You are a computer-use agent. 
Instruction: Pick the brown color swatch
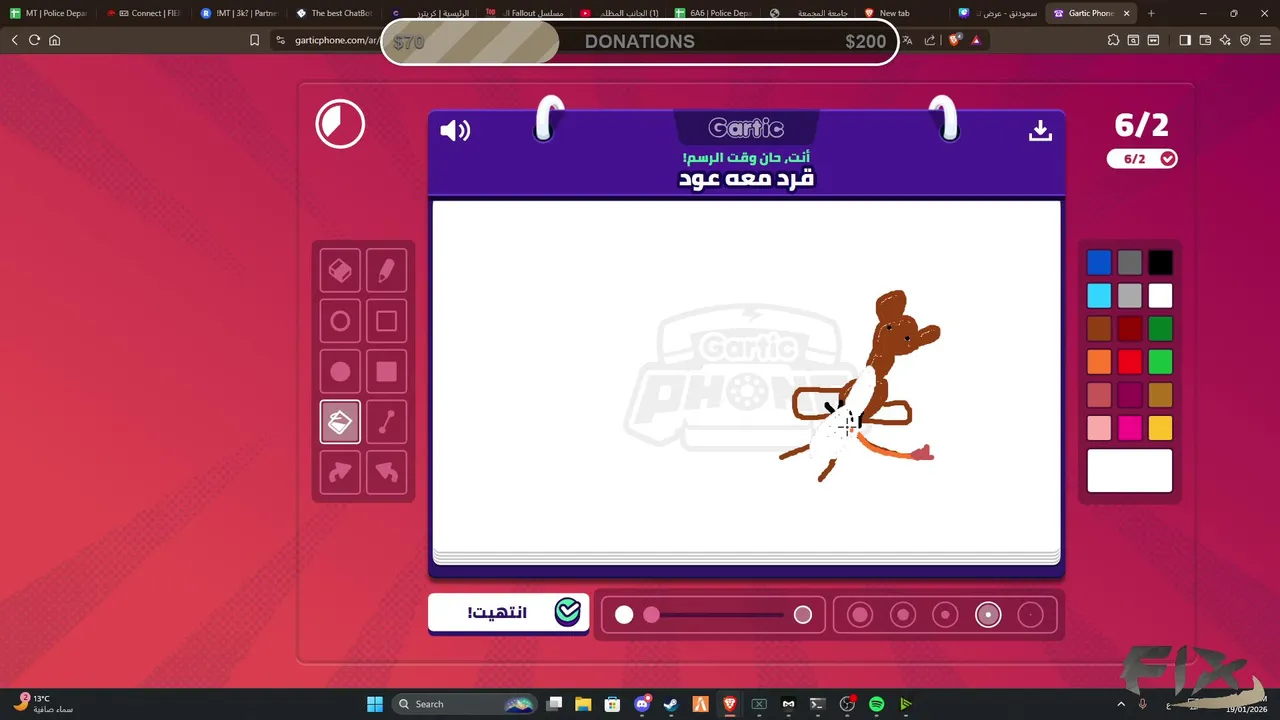point(1099,328)
